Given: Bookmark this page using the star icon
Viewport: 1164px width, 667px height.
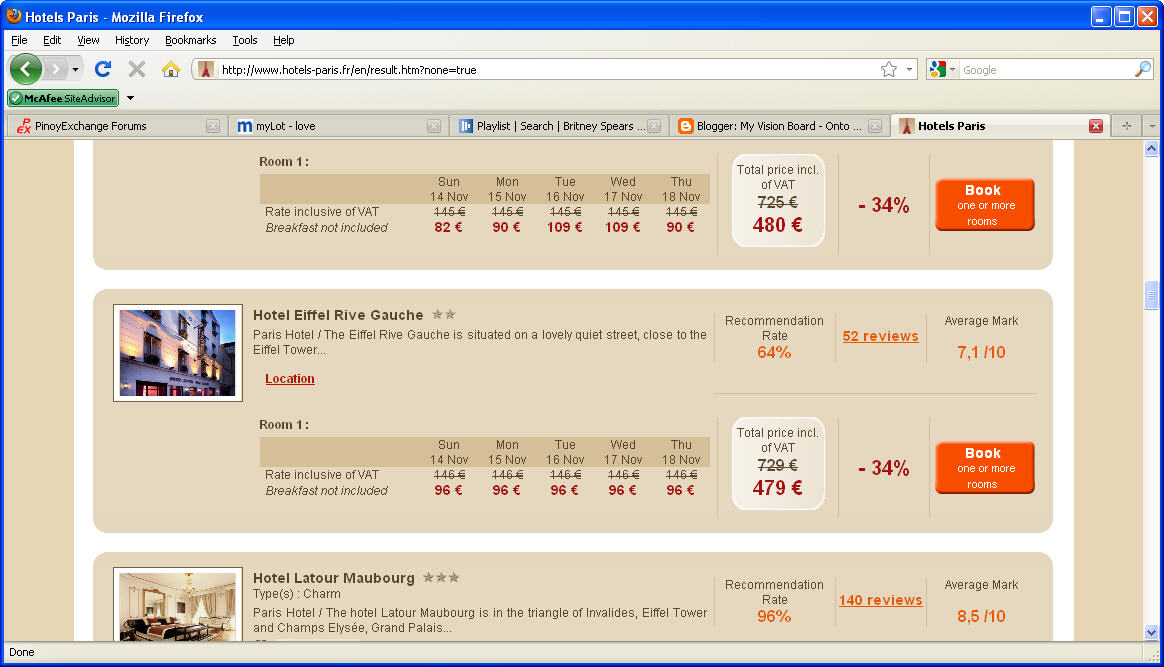Looking at the screenshot, I should coord(888,68).
